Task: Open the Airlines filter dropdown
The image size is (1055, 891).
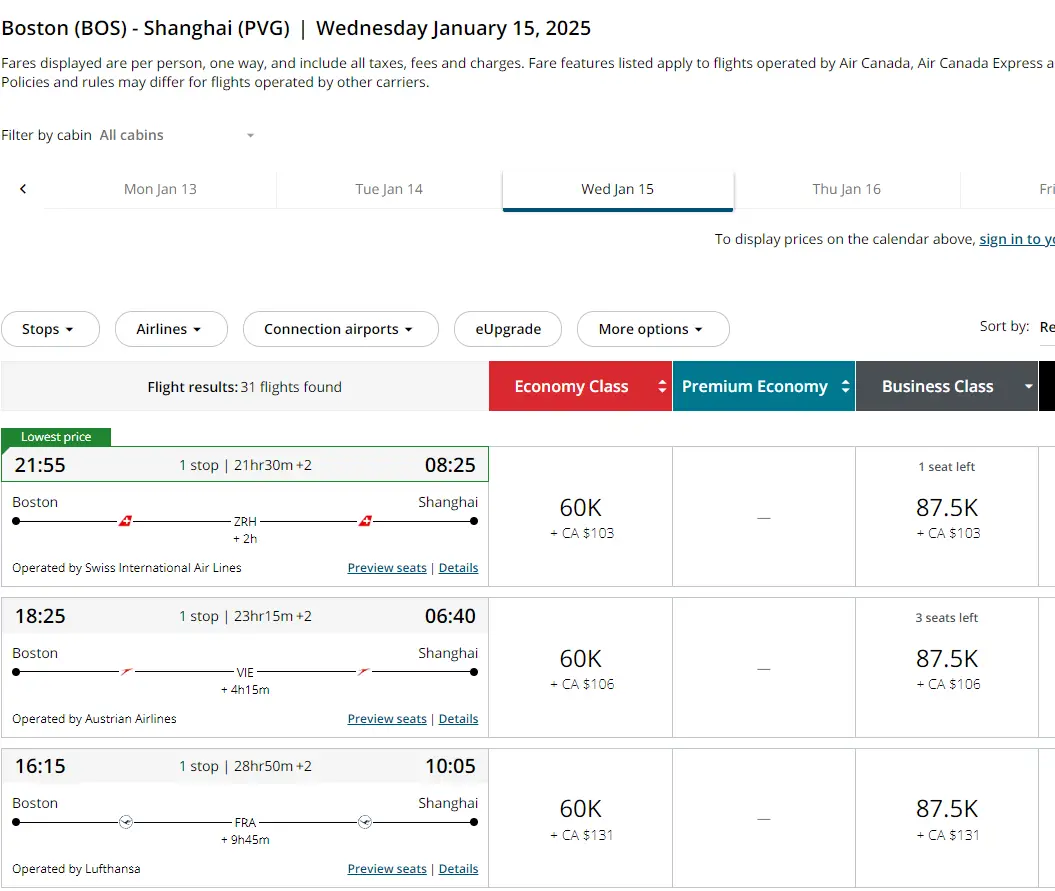Action: click(170, 329)
